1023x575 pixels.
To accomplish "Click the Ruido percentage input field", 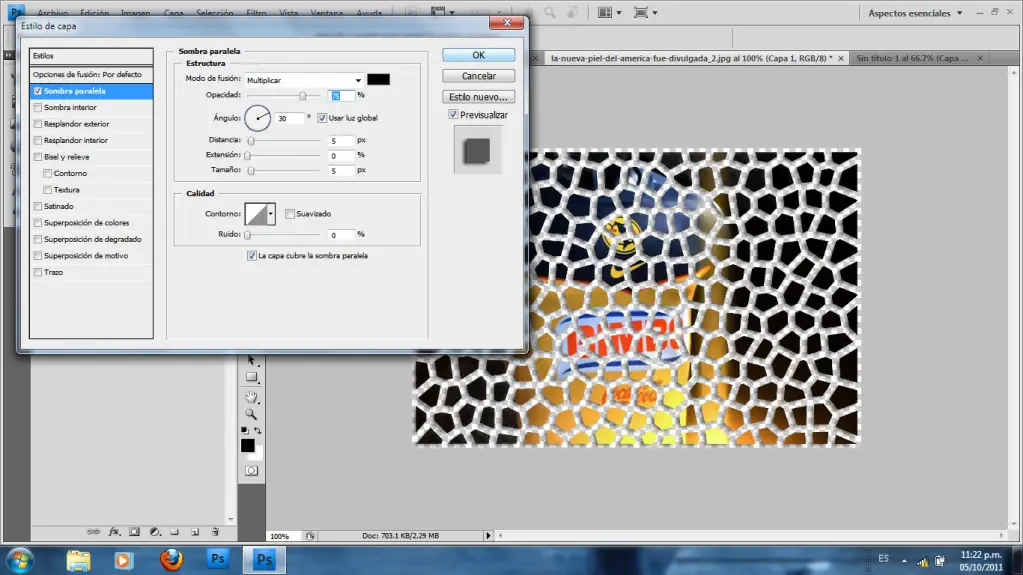I will (x=341, y=234).
